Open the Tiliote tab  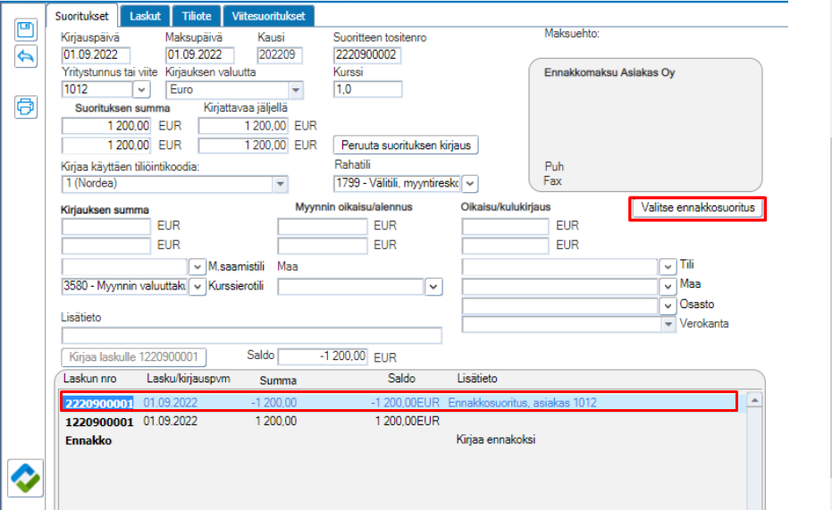click(196, 16)
